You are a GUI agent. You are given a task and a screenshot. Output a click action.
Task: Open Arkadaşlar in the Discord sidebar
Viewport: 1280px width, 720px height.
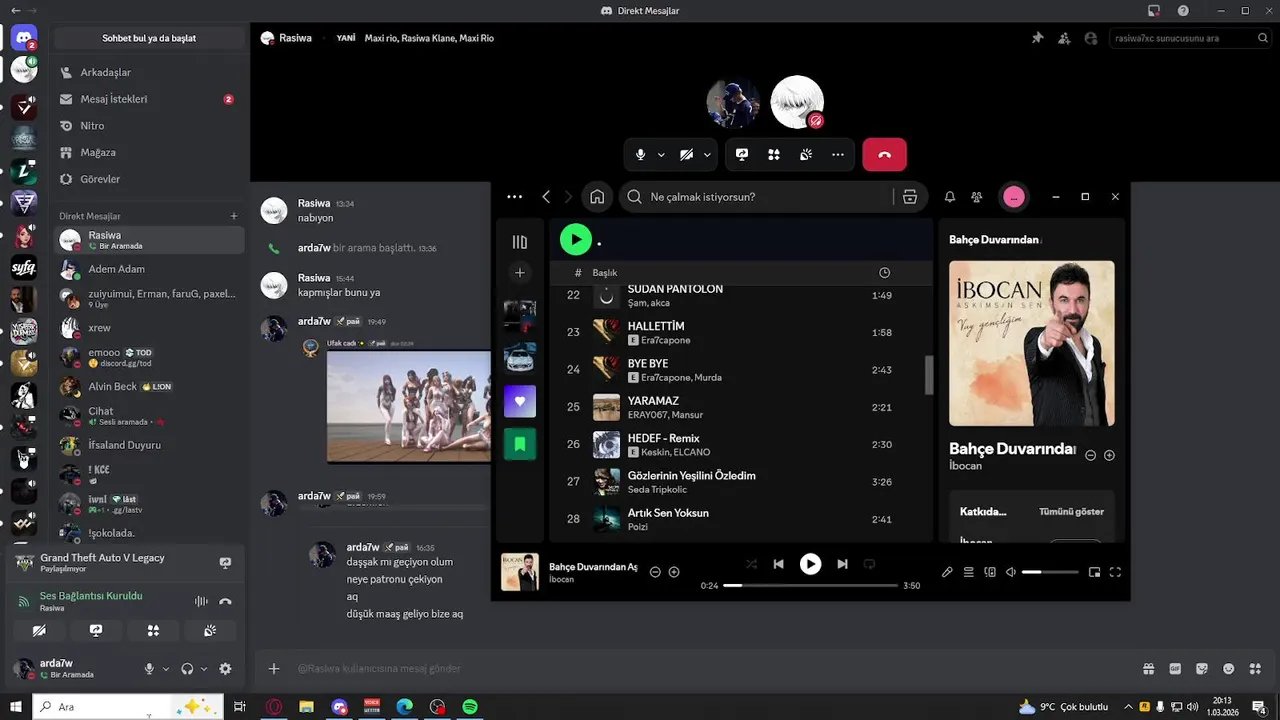click(x=149, y=72)
